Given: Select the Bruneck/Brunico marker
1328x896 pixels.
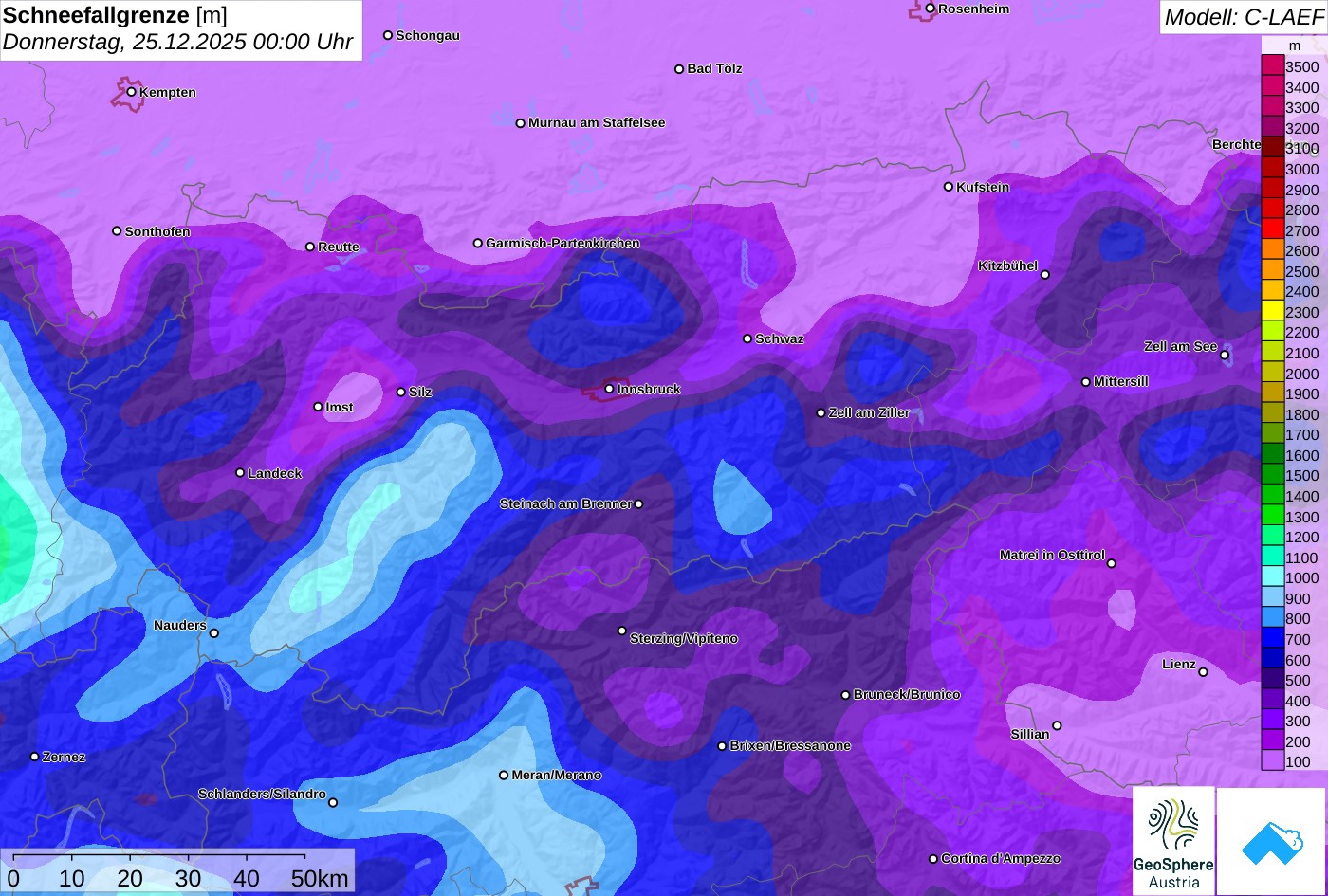Looking at the screenshot, I should (846, 695).
